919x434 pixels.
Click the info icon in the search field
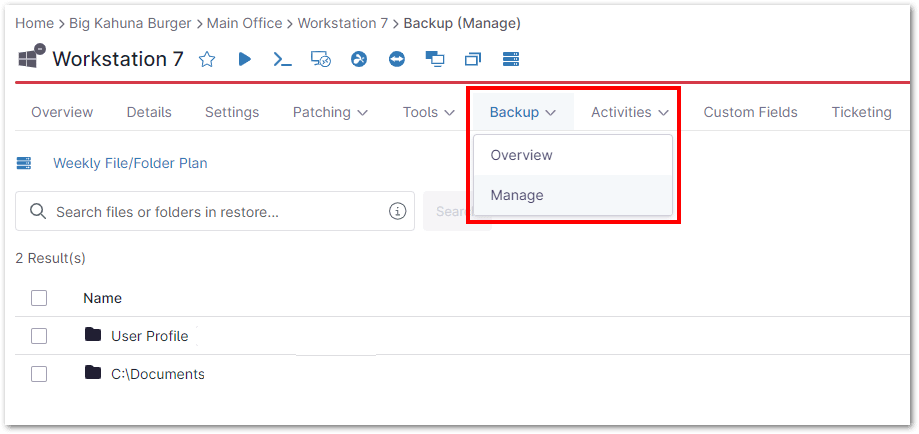tap(397, 211)
